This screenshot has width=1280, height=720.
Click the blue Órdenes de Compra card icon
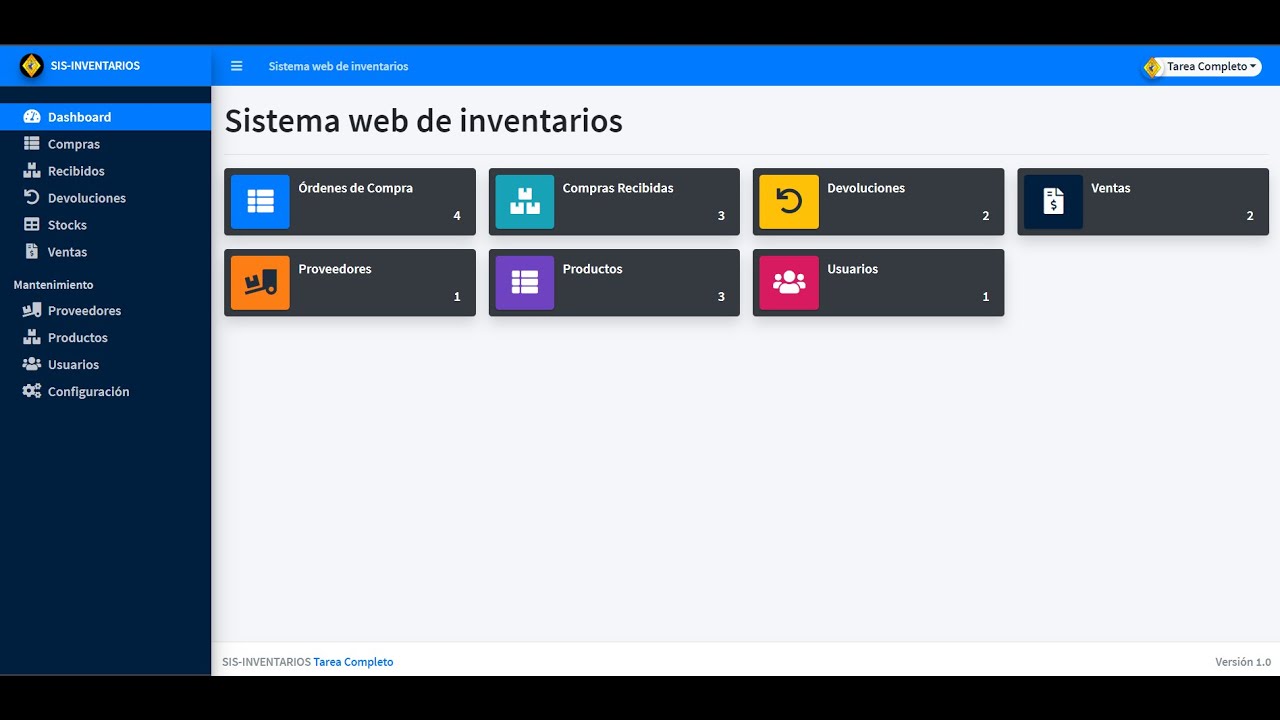coord(260,202)
